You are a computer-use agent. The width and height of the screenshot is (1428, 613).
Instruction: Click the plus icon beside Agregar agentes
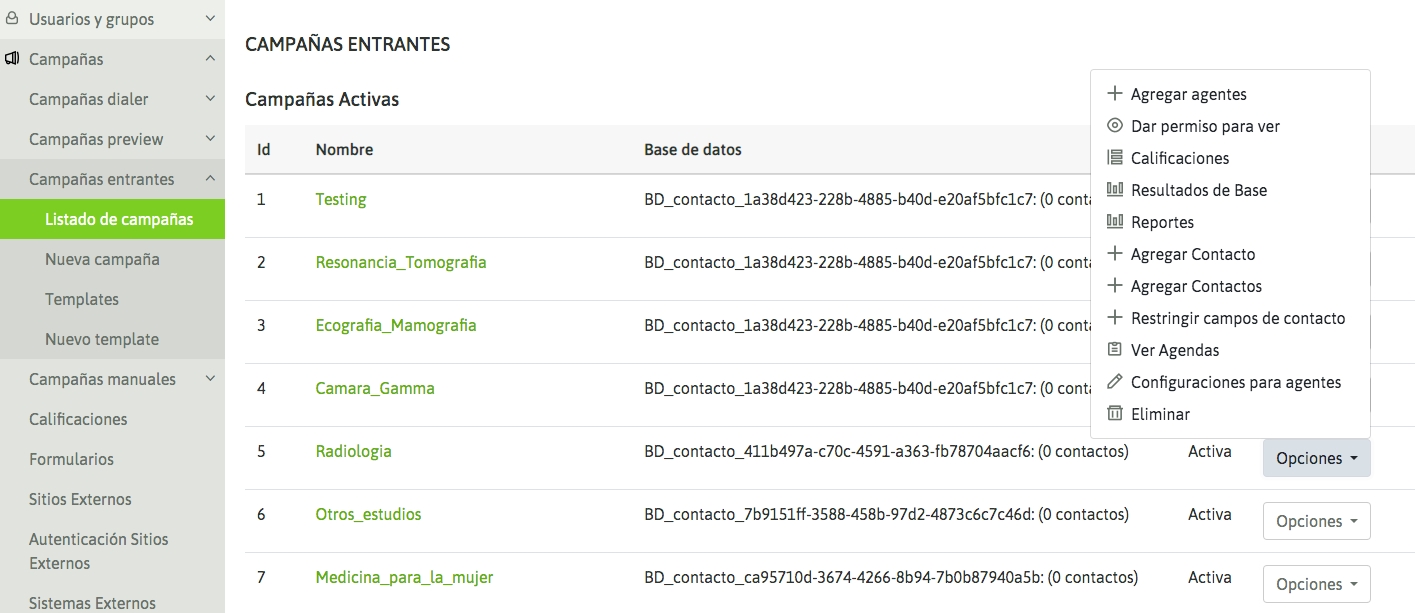1115,94
